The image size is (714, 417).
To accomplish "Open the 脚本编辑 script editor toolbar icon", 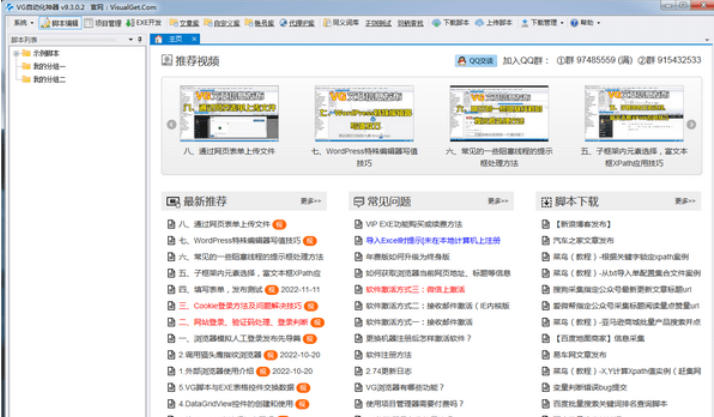I will tap(59, 21).
